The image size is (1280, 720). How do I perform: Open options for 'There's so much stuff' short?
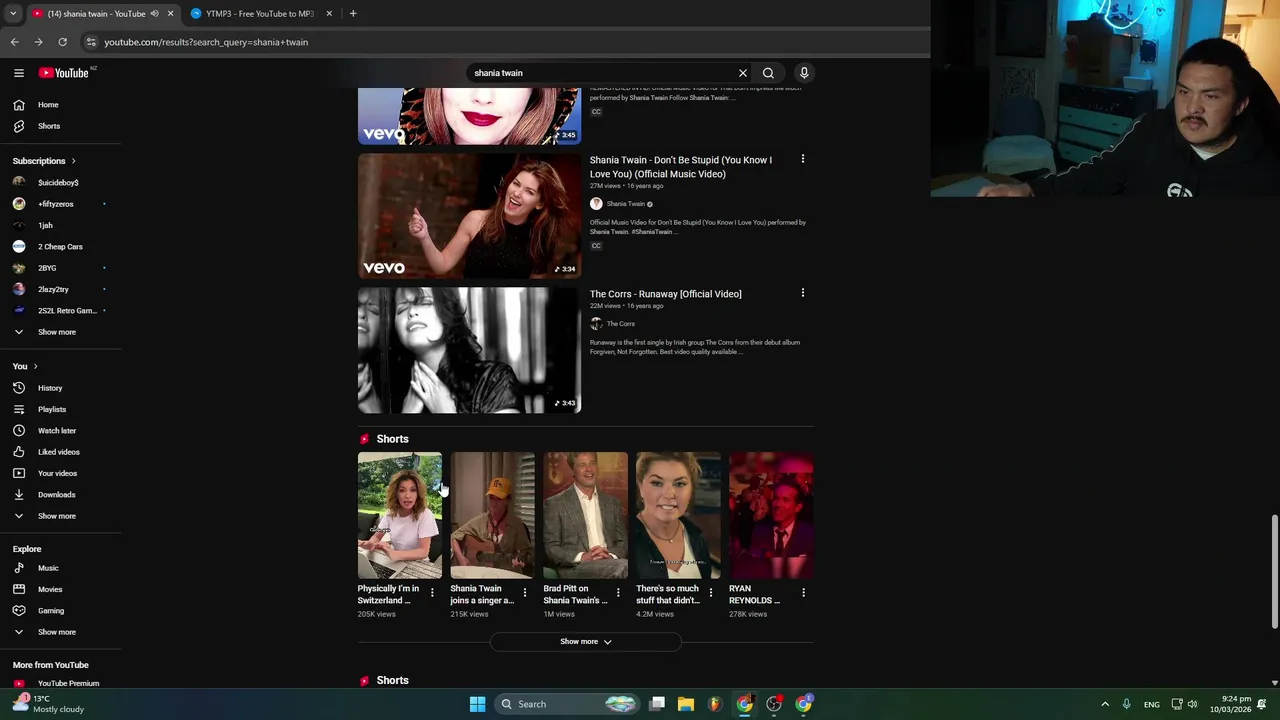tap(711, 593)
